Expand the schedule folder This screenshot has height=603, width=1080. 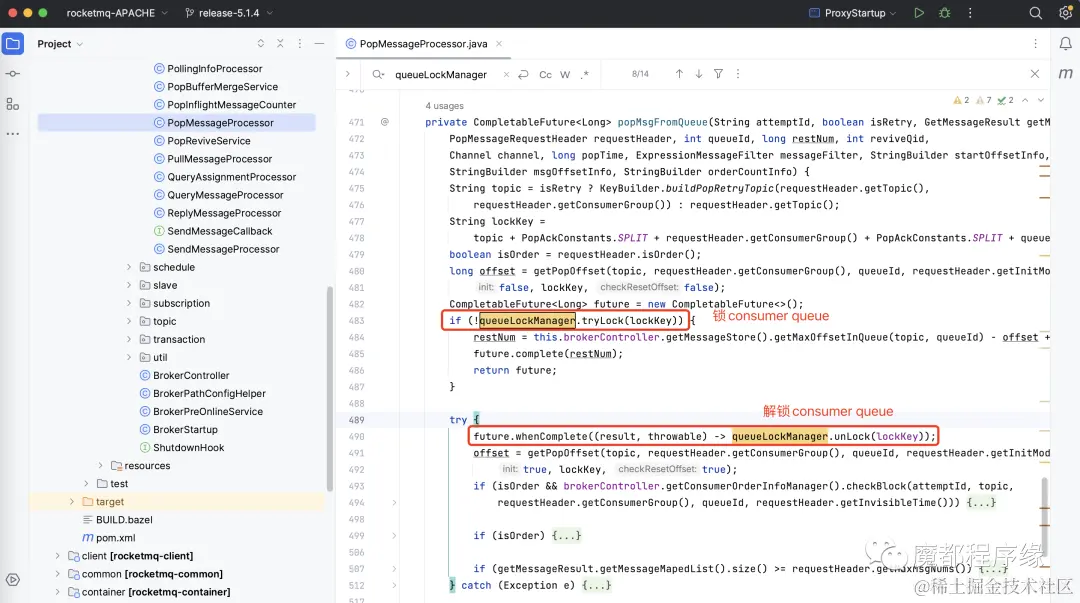[x=129, y=267]
